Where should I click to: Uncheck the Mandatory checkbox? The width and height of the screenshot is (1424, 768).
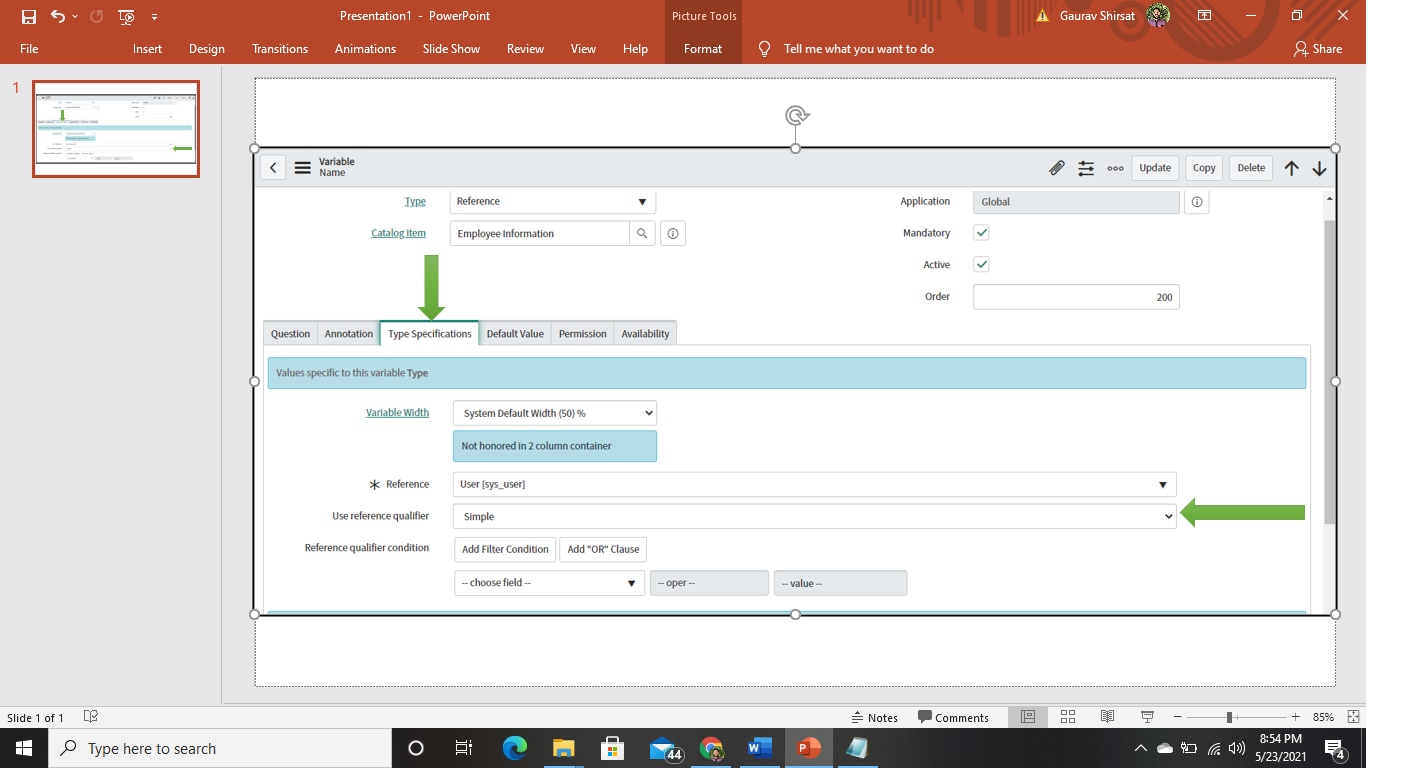point(981,232)
